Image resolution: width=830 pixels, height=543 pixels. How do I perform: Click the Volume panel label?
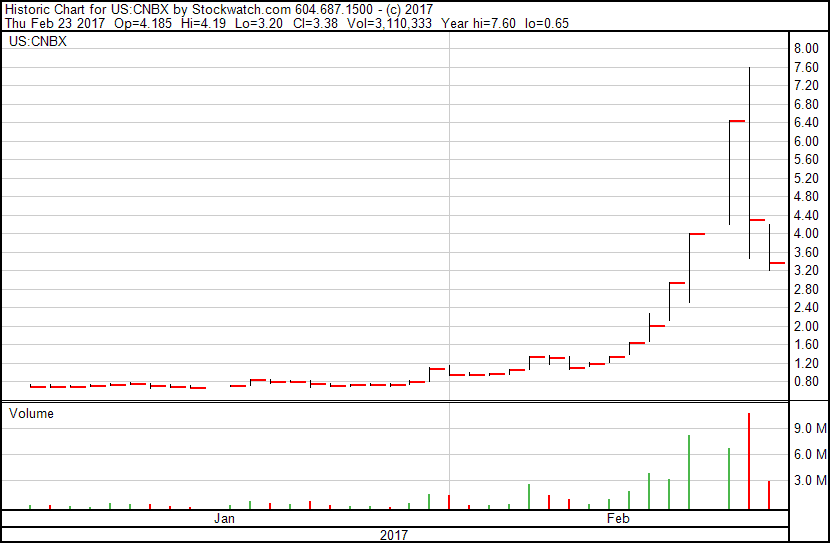point(31,413)
